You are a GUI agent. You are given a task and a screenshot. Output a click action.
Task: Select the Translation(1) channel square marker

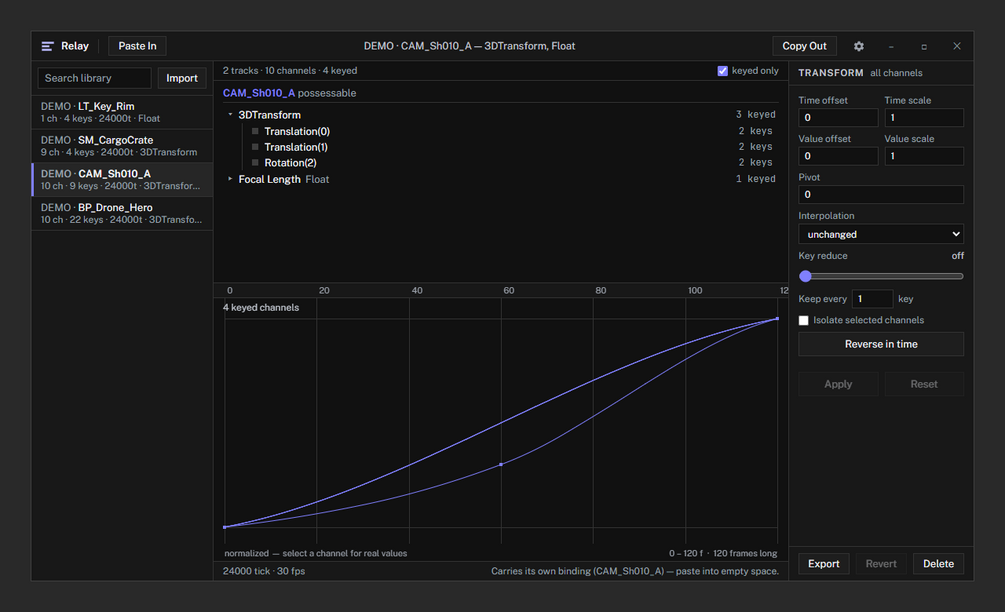[x=255, y=147]
